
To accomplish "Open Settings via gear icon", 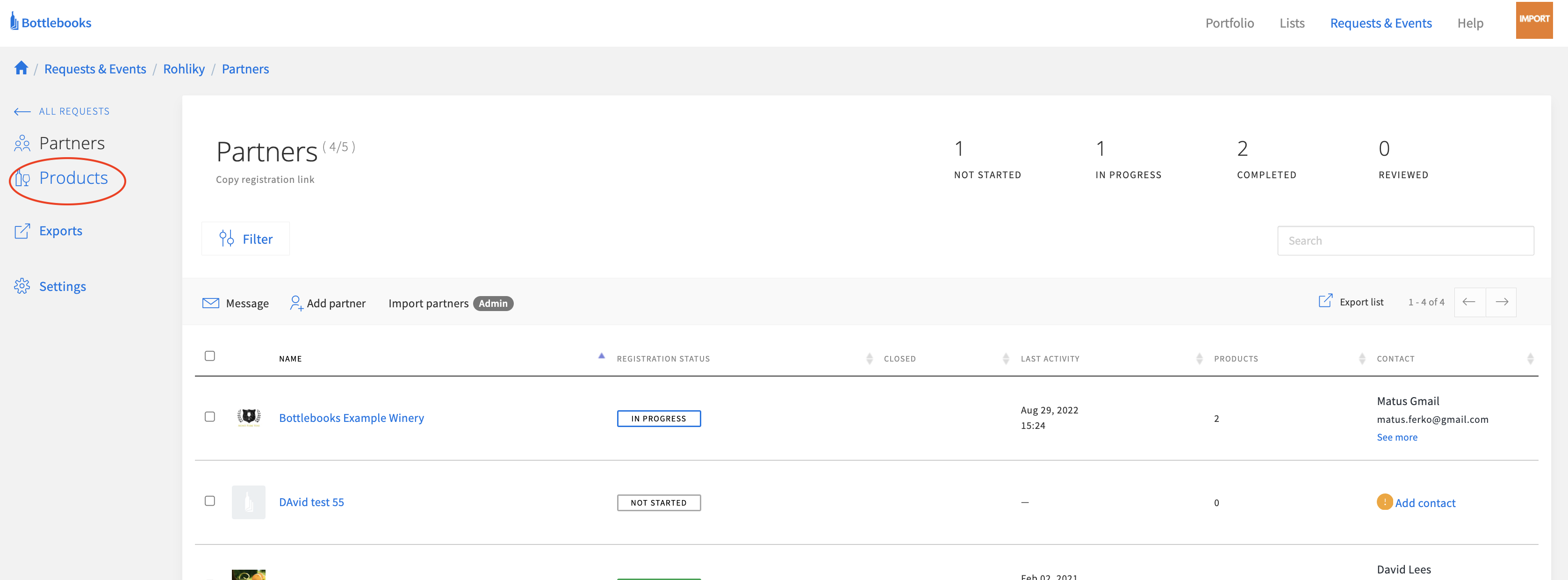I will (22, 286).
